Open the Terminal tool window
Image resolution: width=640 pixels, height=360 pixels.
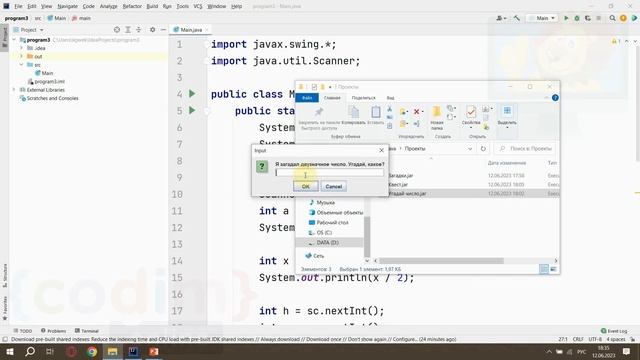[87, 331]
